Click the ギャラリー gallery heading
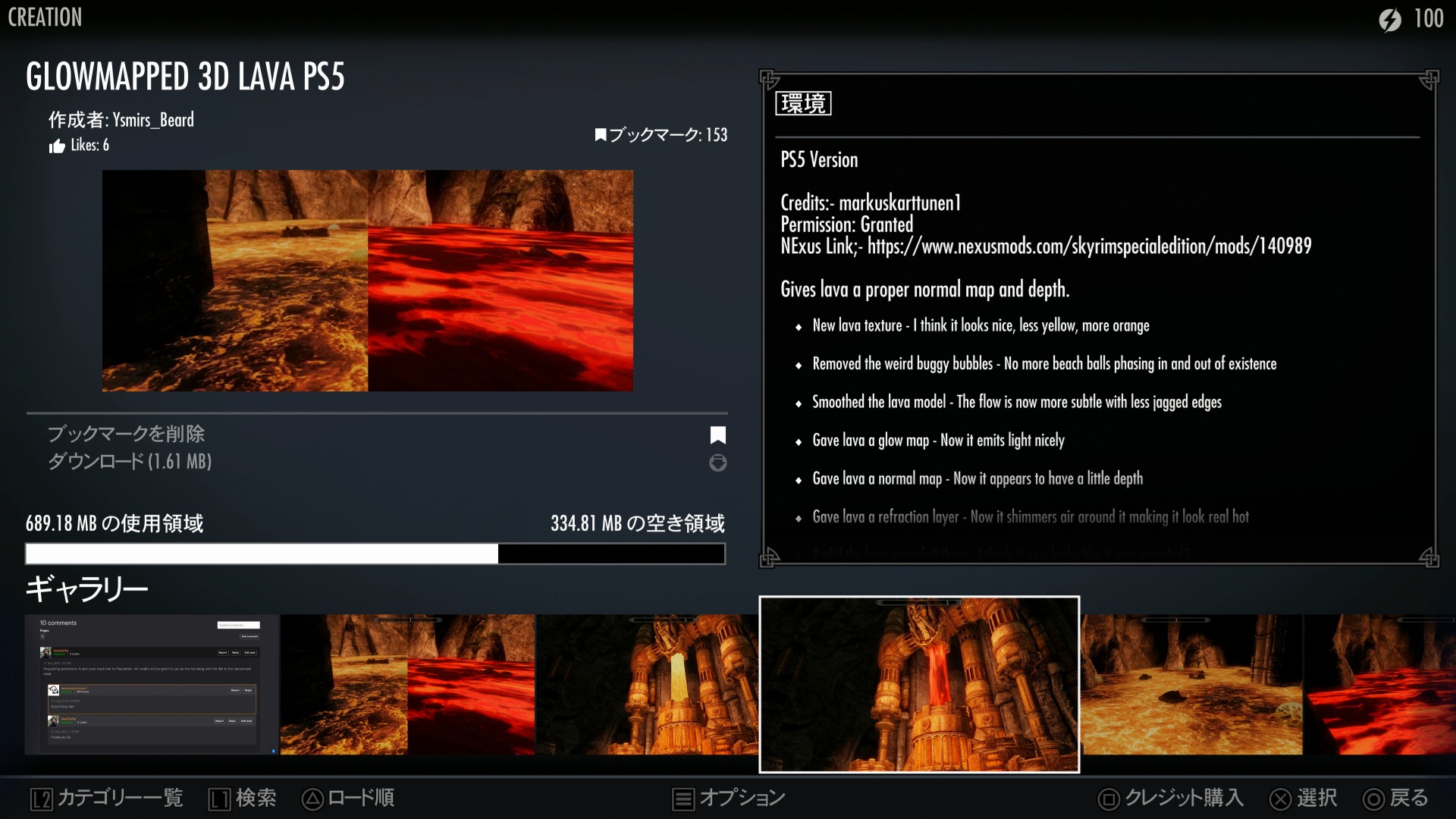1456x819 pixels. click(x=86, y=588)
